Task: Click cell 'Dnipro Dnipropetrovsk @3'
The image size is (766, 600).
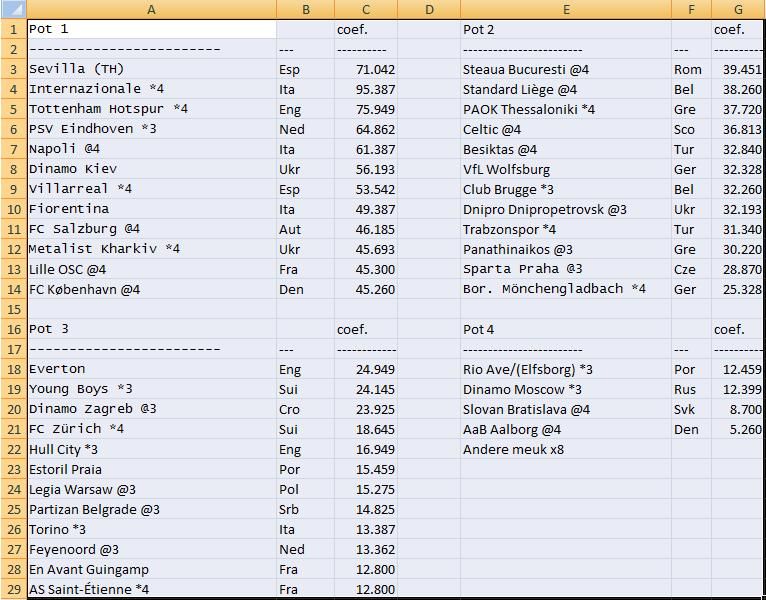Action: click(566, 210)
